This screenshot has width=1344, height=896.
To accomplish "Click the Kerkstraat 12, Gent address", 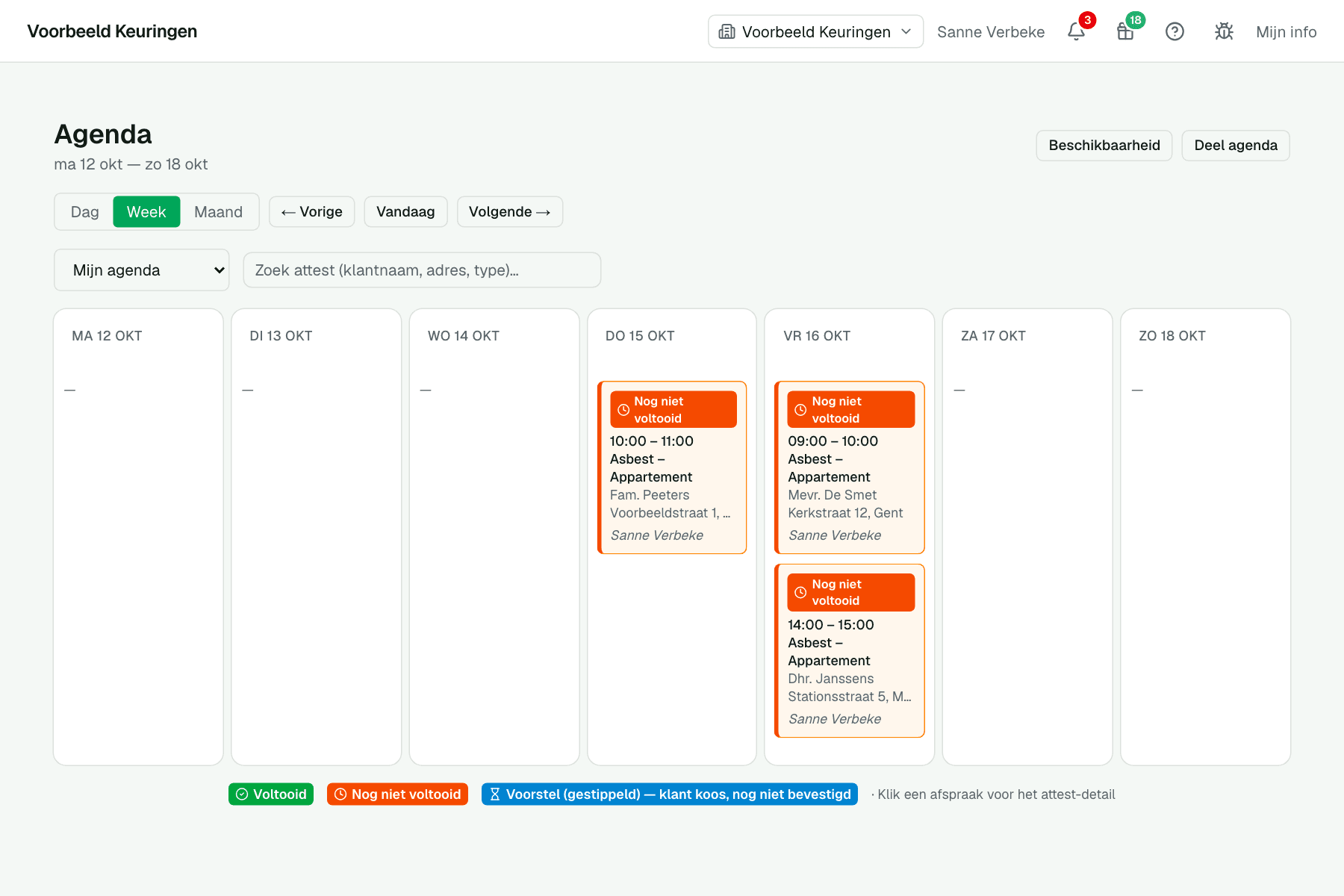I will (x=845, y=513).
